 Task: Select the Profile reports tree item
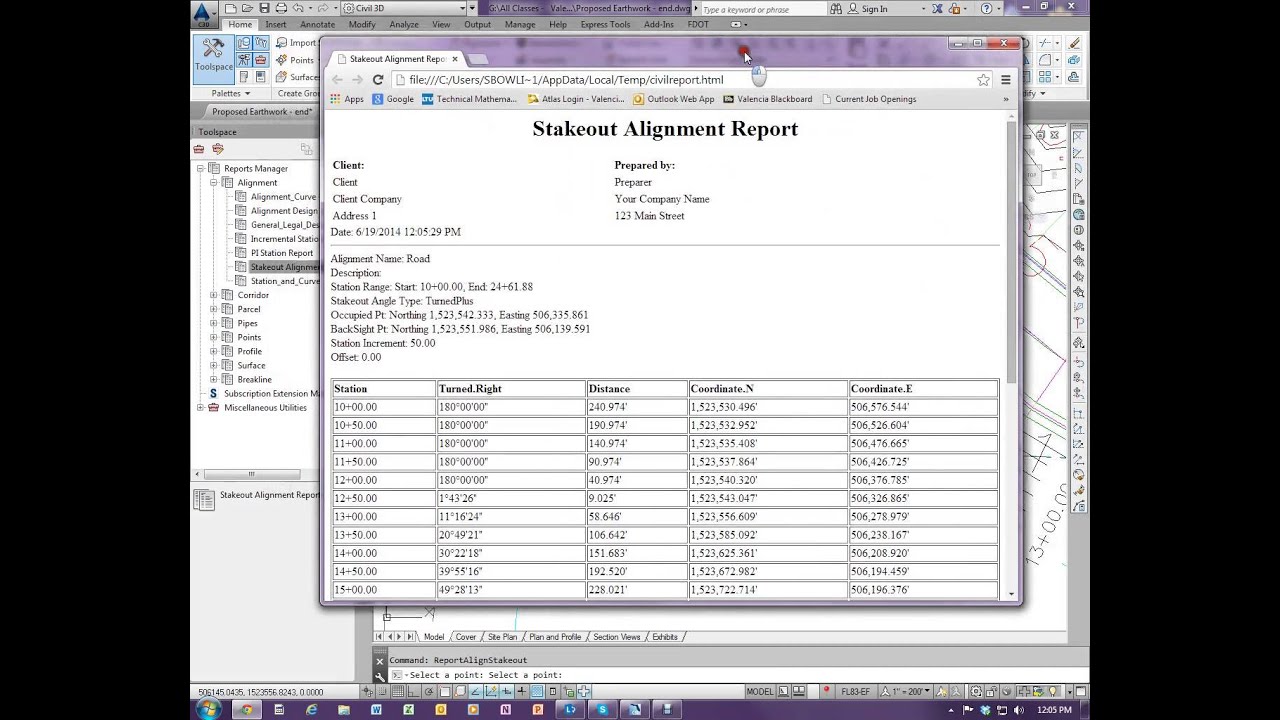point(249,351)
